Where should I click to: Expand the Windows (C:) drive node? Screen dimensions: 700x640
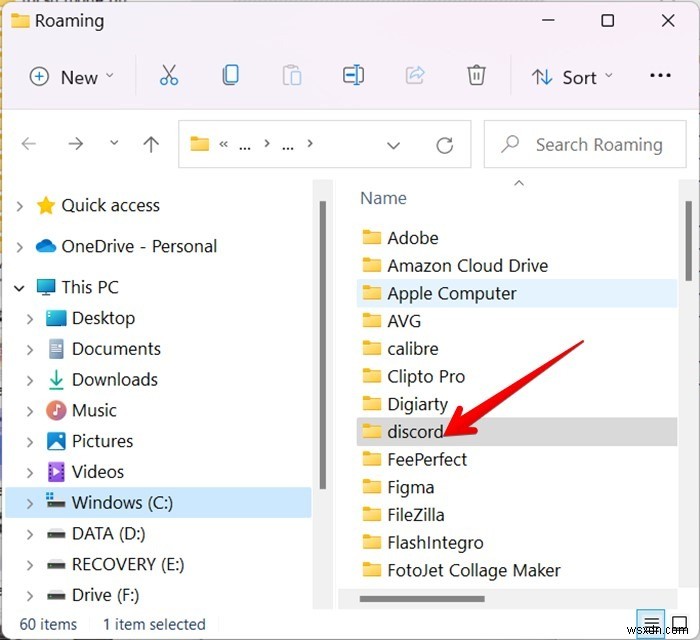[x=30, y=503]
